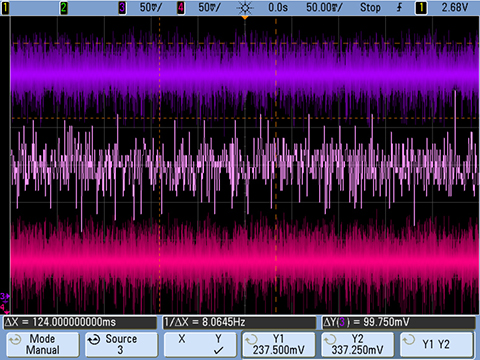
Task: Click the channel 3 ground reference marker
Action: [5, 296]
